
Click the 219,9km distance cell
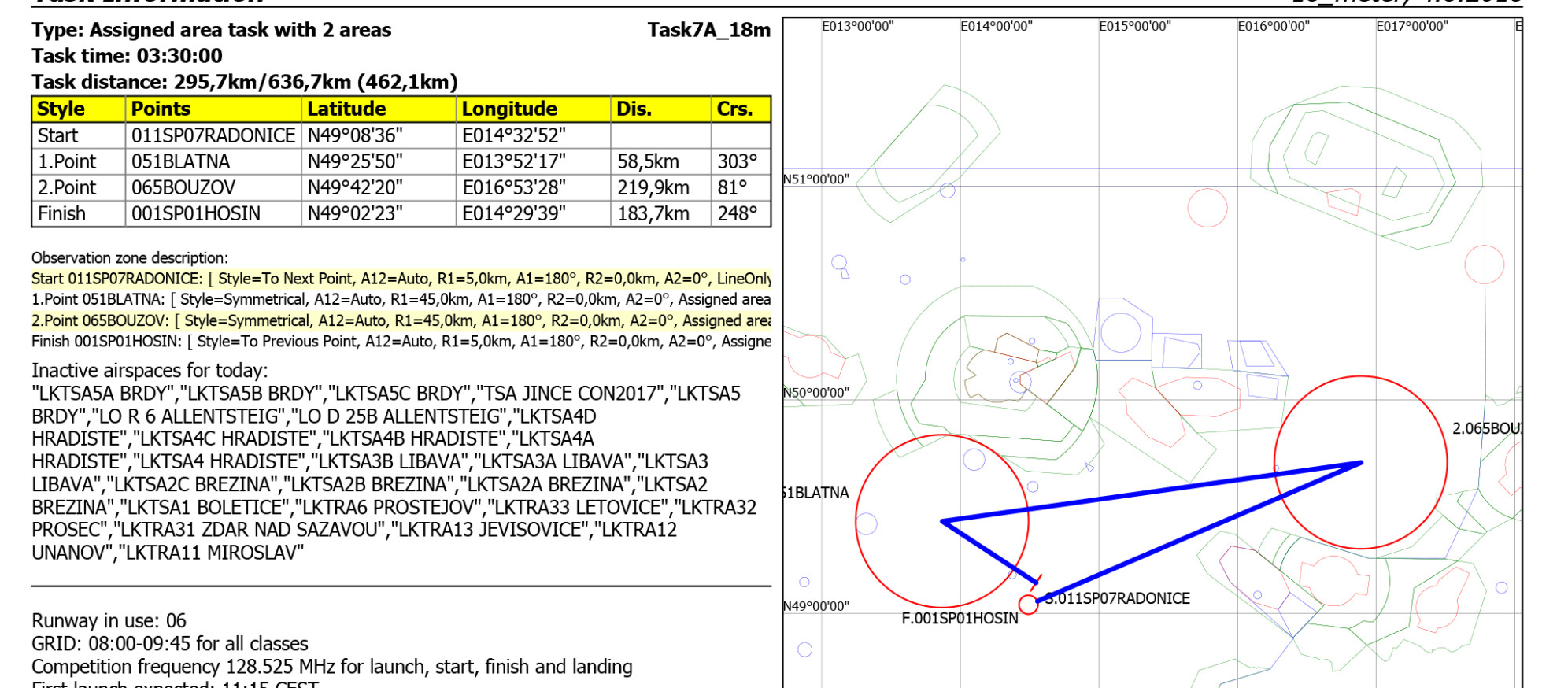coord(653,188)
